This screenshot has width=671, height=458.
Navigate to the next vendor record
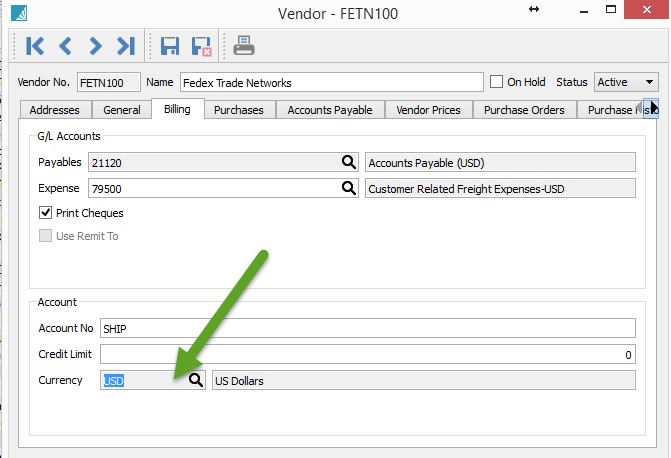tap(96, 45)
